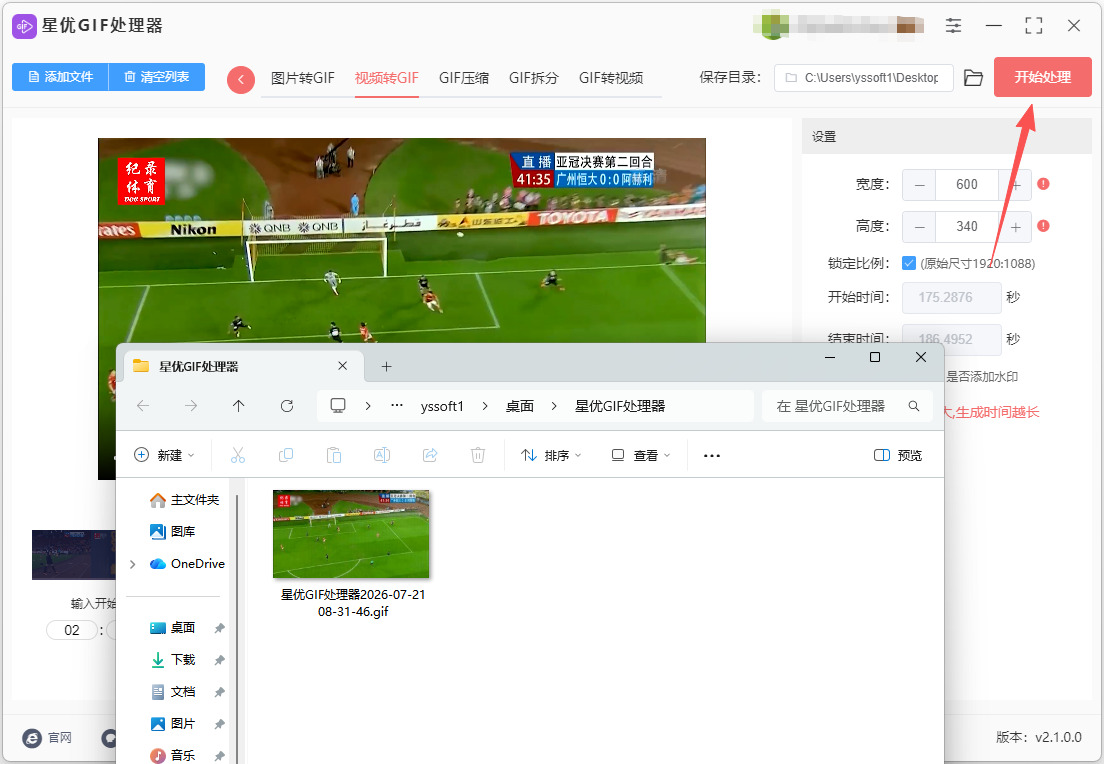1104x764 pixels.
Task: Open 桌面 in quick access
Action: [x=173, y=627]
